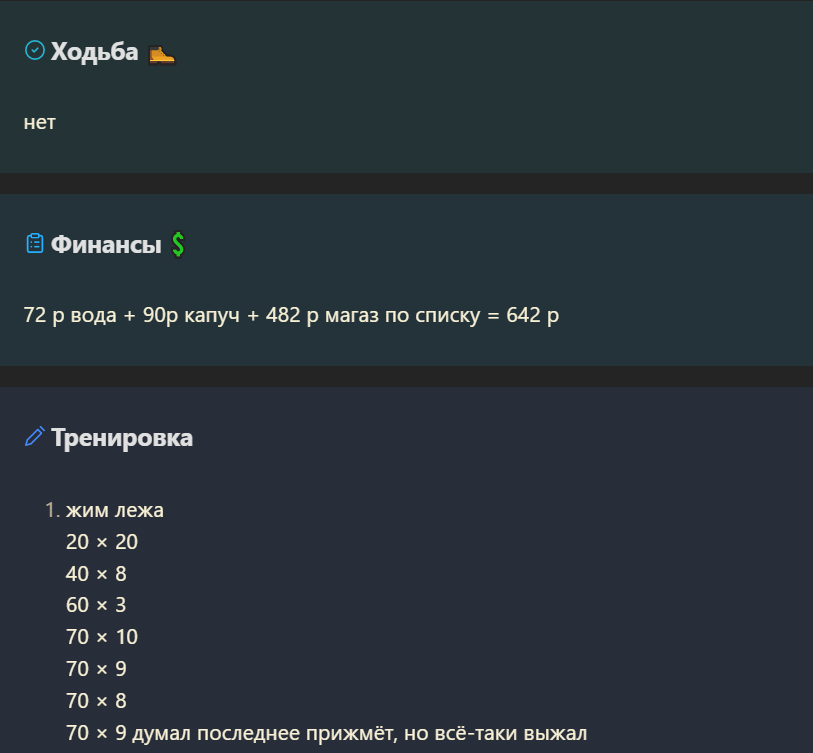This screenshot has height=753, width=813.
Task: Click the '20 × 20' set line
Action: pos(102,542)
